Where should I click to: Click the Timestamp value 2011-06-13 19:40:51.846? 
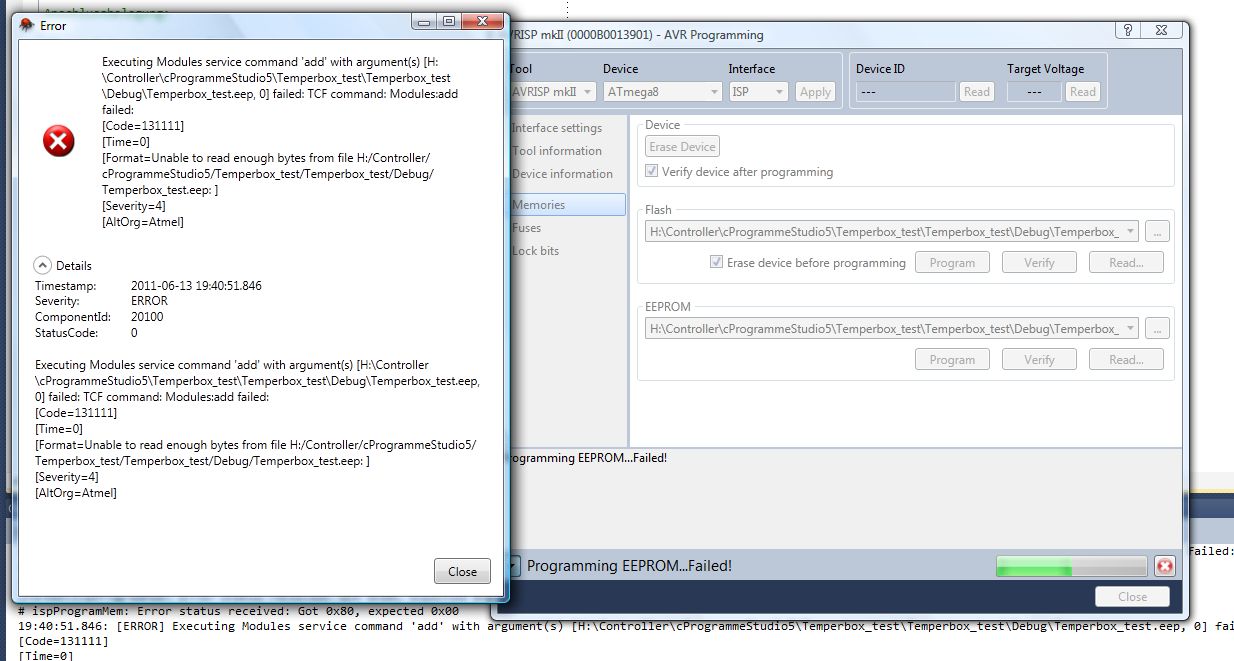click(x=196, y=285)
